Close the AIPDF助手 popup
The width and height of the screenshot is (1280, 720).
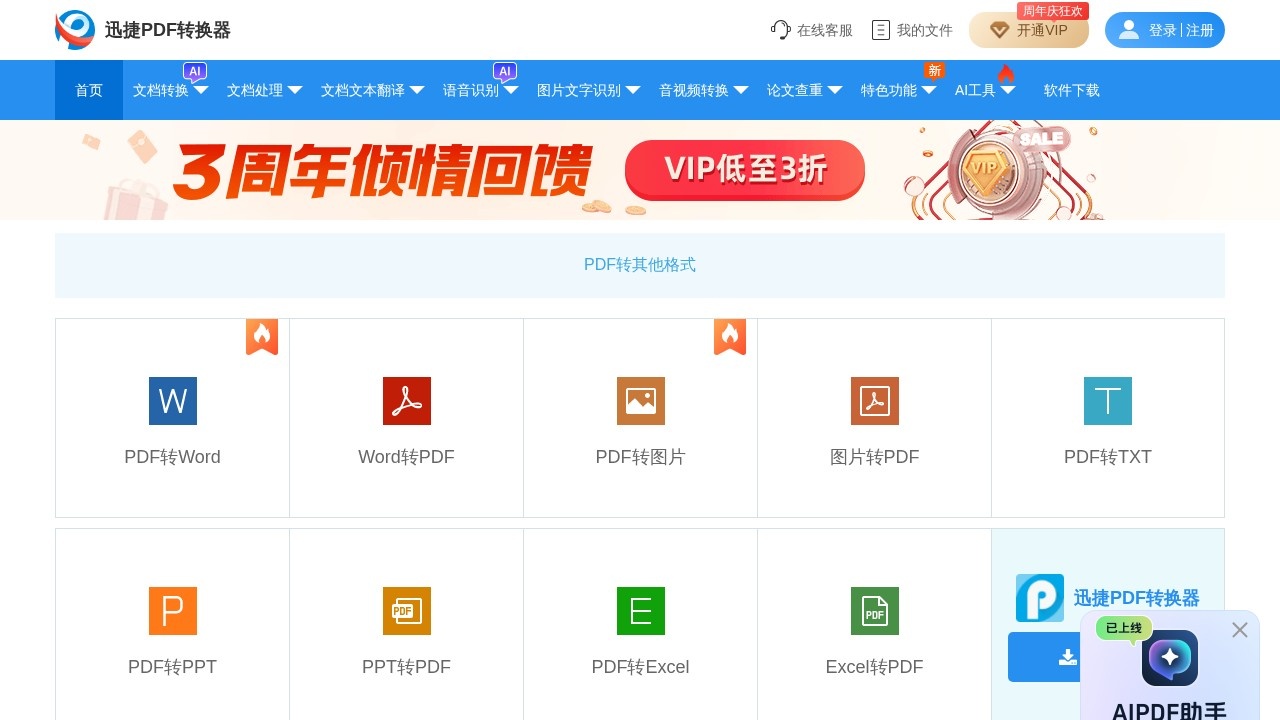pos(1240,630)
